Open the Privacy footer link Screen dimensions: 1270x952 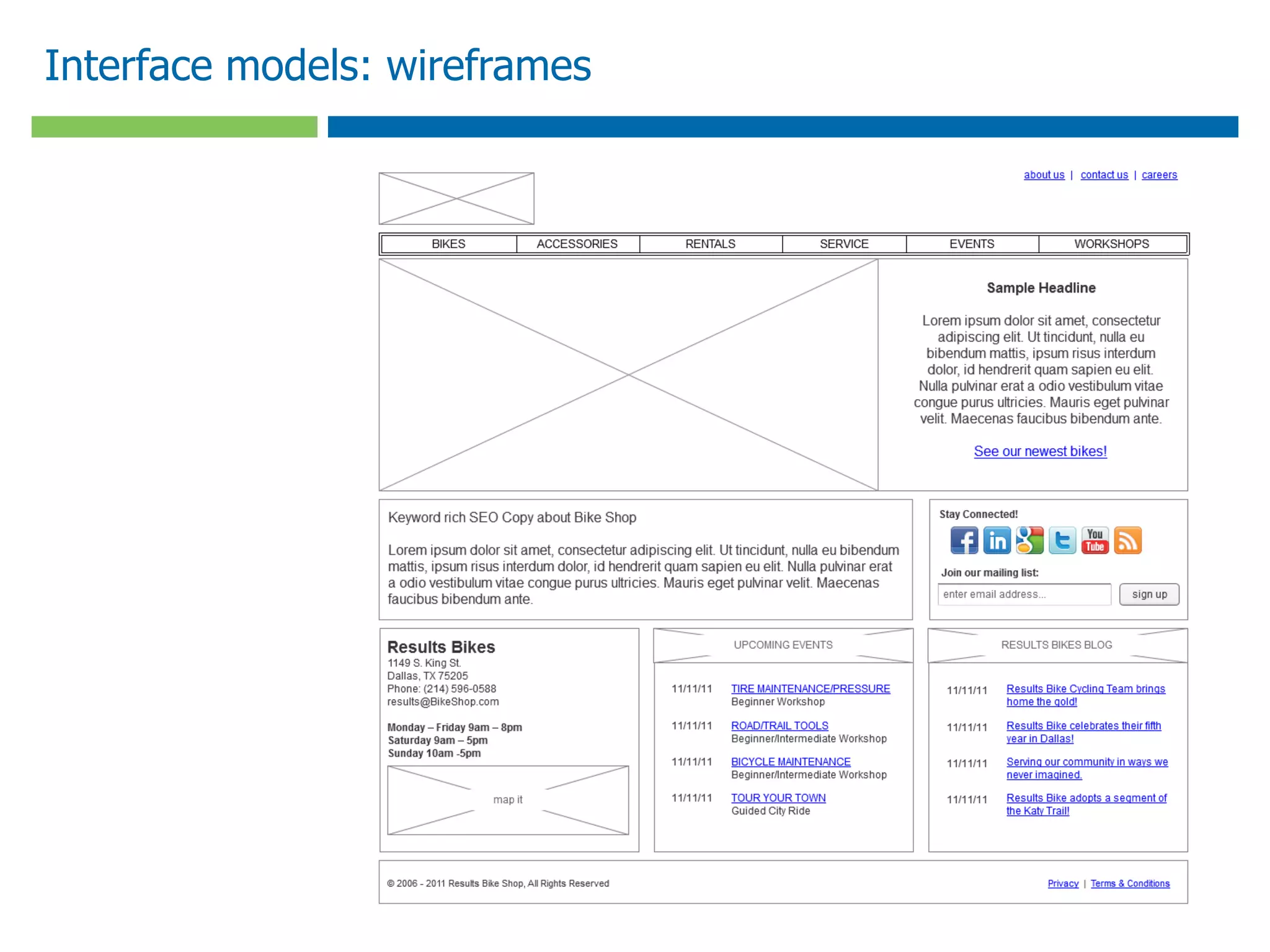tap(1063, 884)
